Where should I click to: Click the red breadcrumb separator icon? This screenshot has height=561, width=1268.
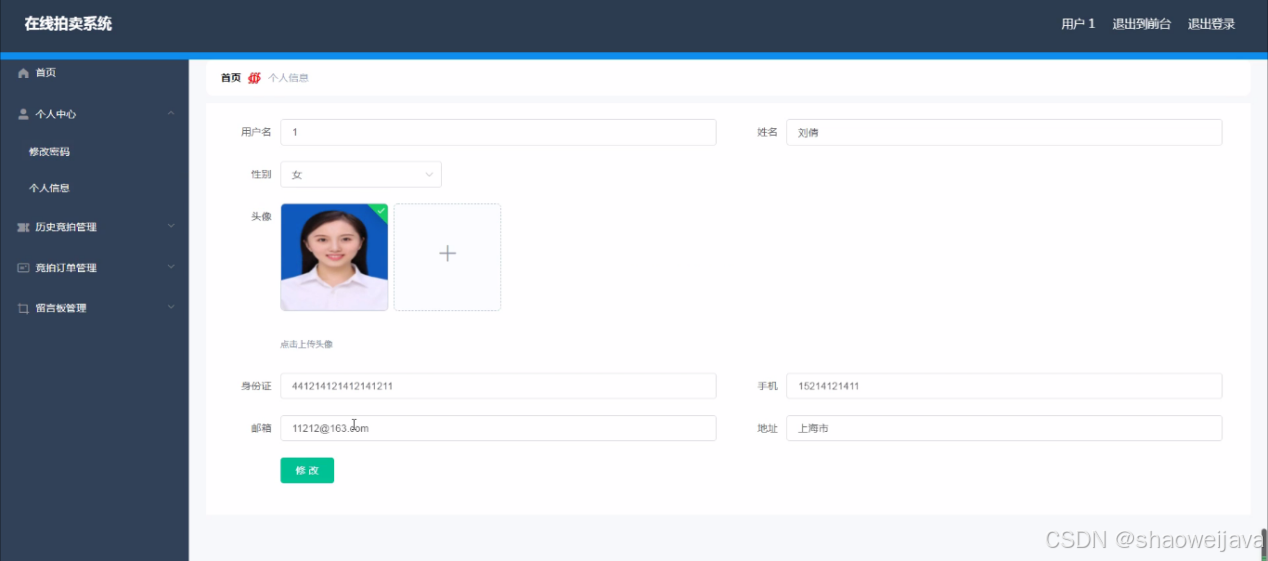254,78
